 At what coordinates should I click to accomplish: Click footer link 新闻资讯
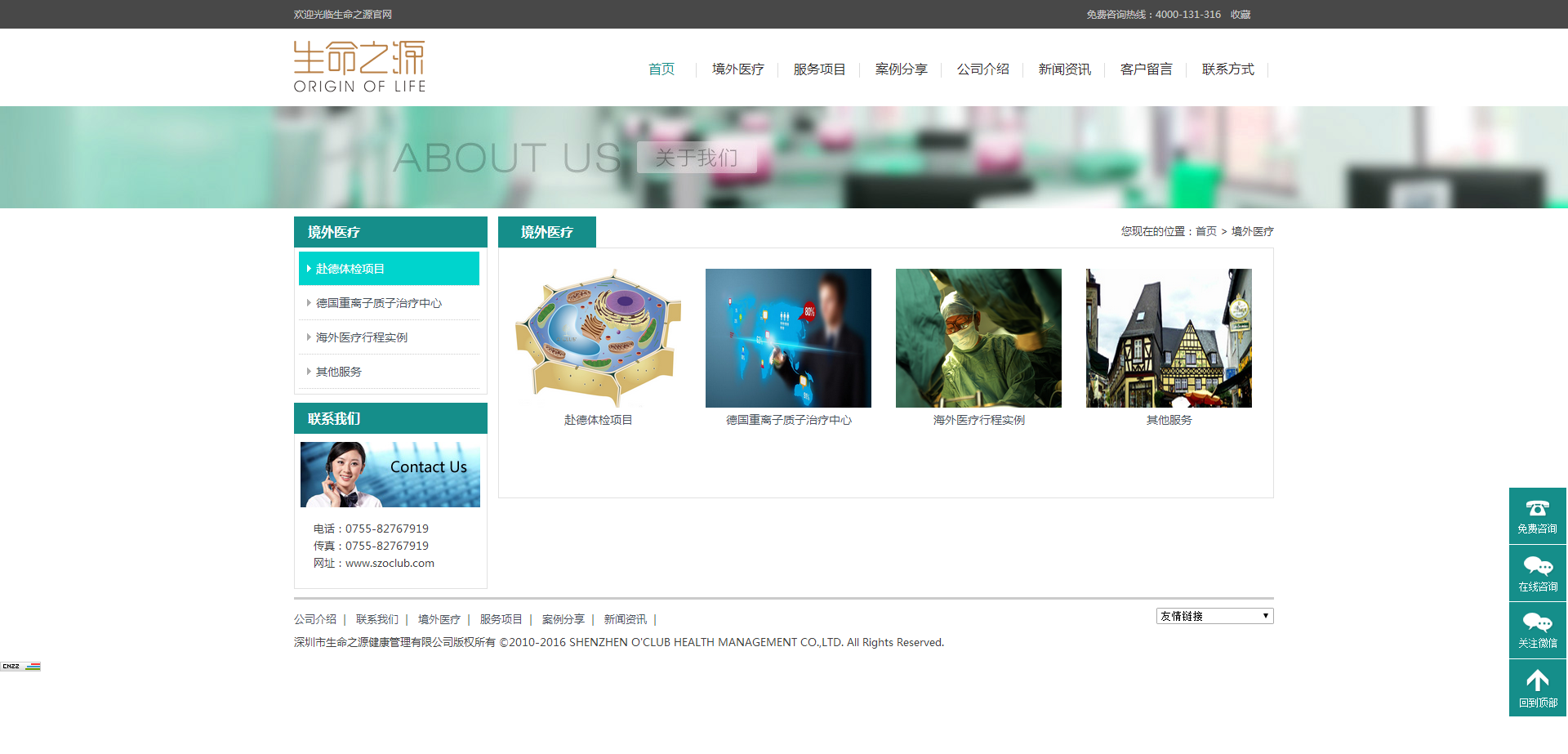coord(626,620)
